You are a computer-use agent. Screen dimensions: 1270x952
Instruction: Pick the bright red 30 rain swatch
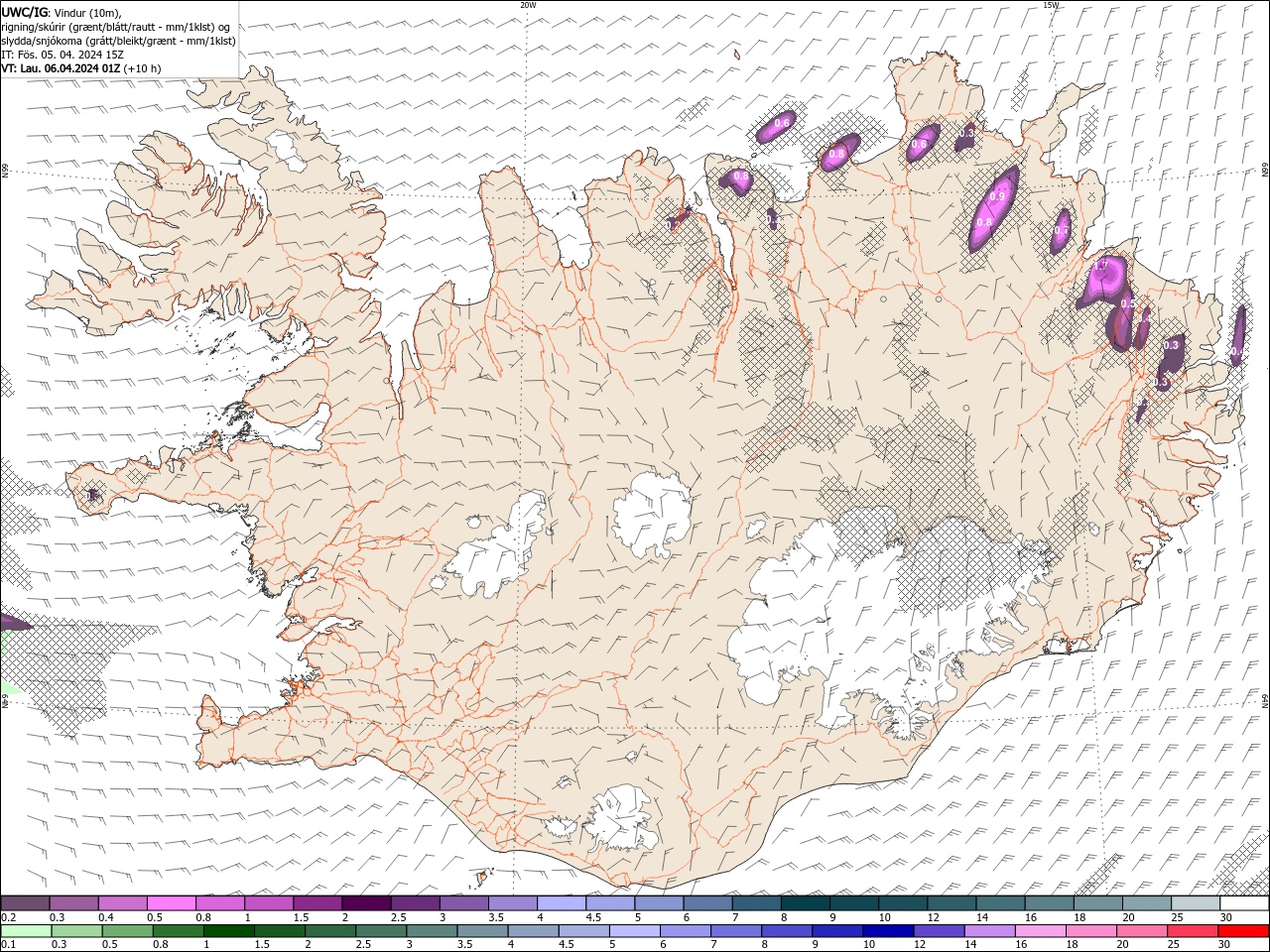click(x=1243, y=931)
